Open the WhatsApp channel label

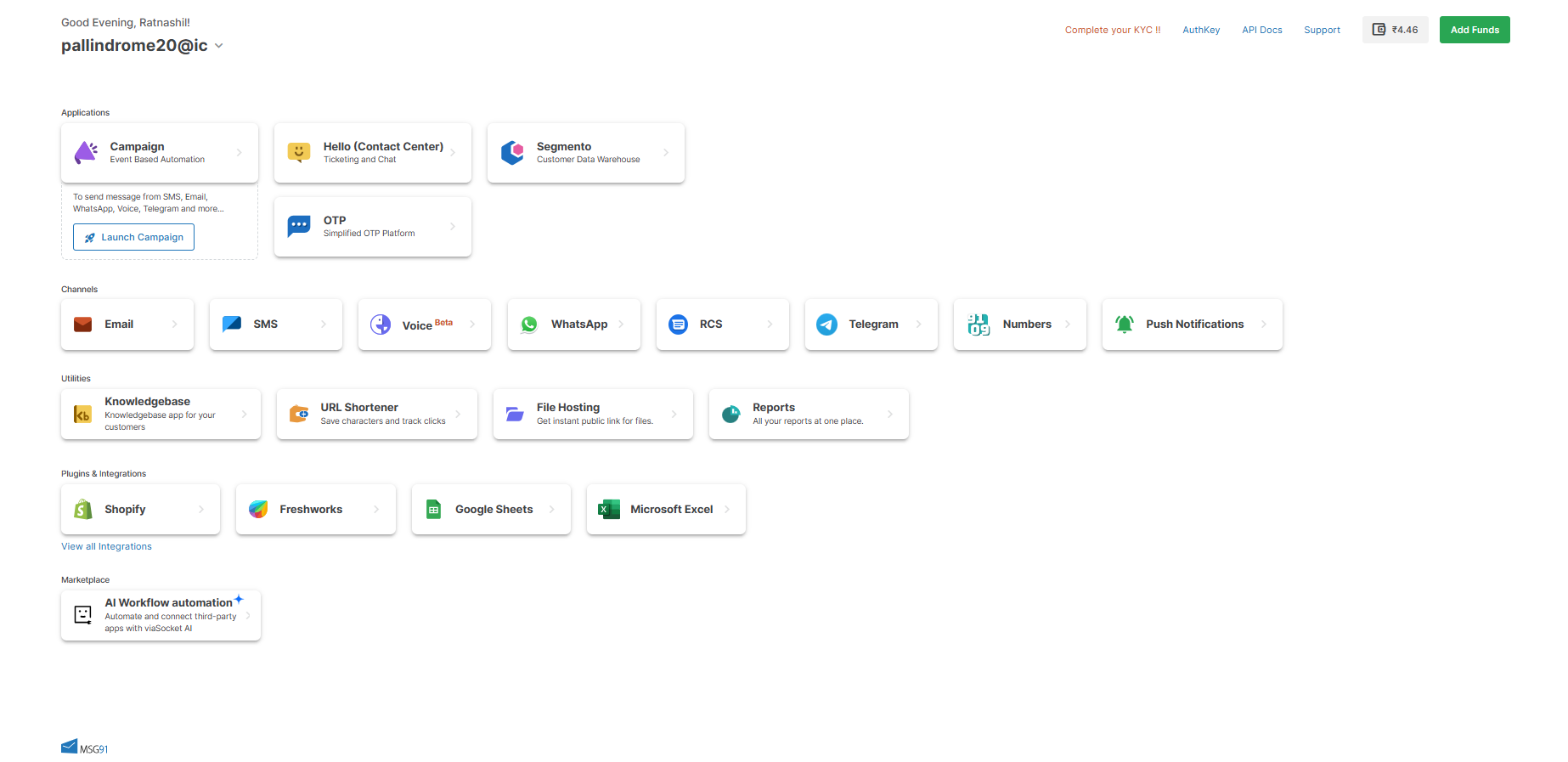tap(579, 325)
